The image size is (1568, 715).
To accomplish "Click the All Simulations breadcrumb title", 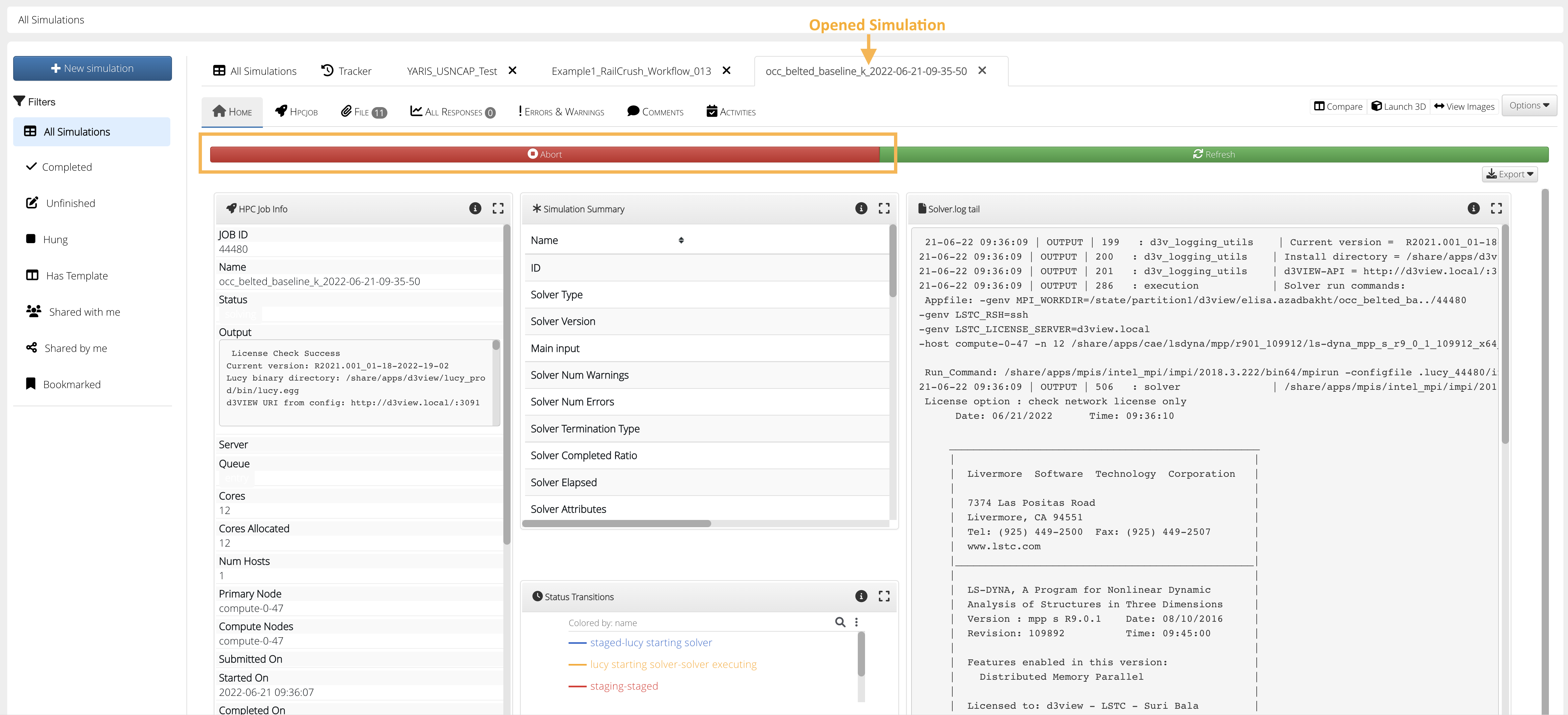I will pyautogui.click(x=51, y=19).
